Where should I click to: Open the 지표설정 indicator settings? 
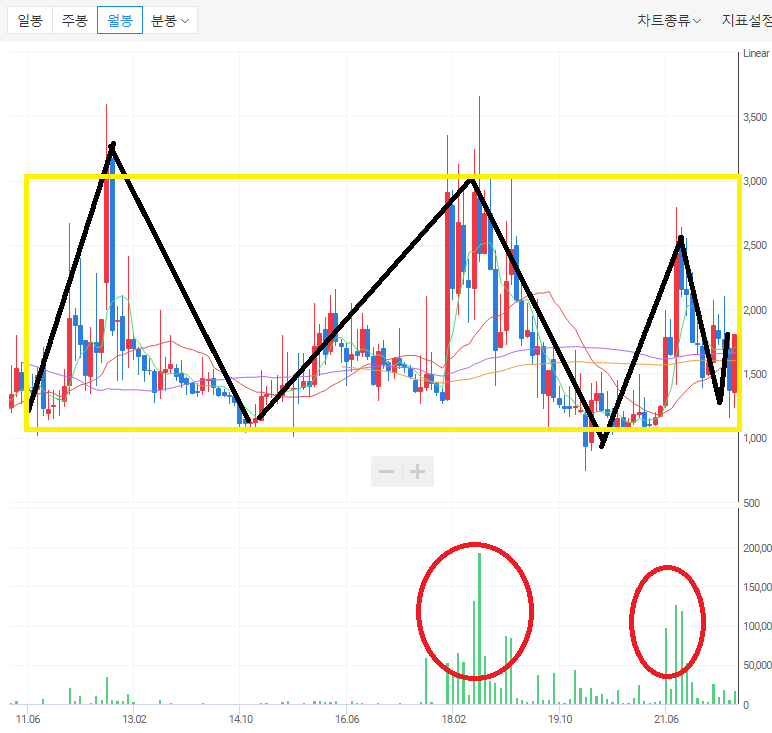[746, 21]
